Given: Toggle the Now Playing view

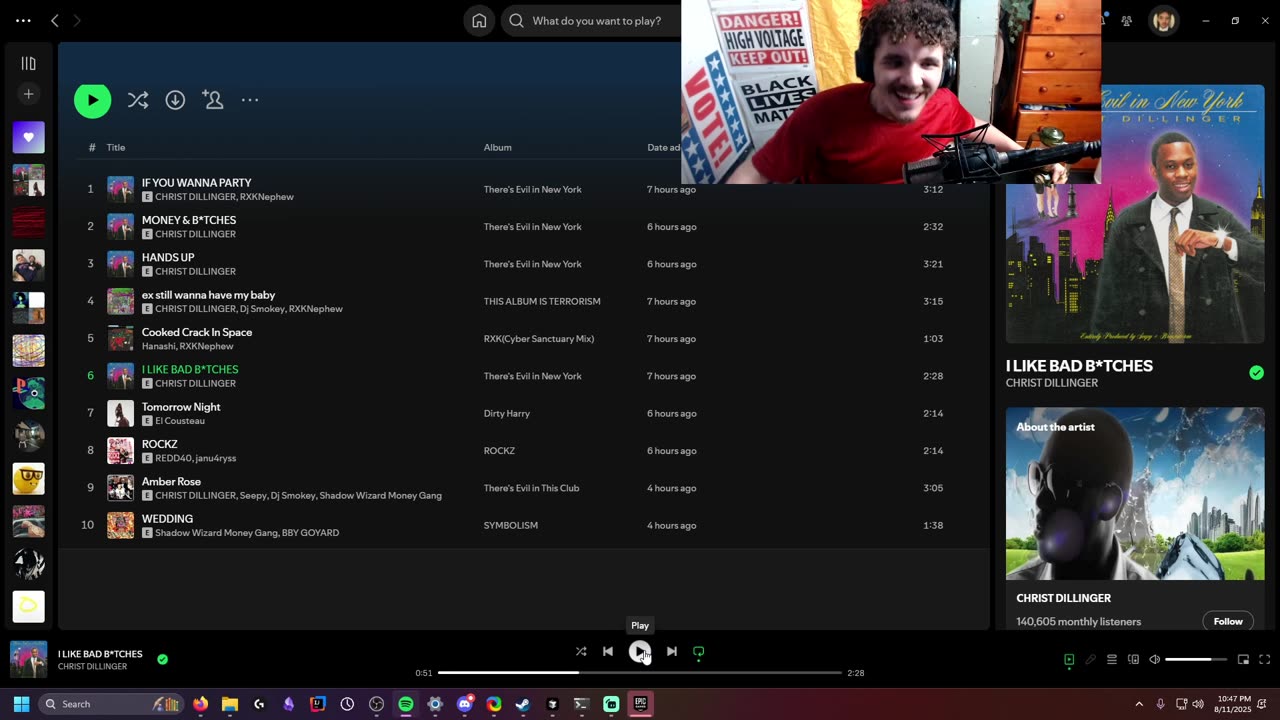Looking at the screenshot, I should [x=1069, y=660].
